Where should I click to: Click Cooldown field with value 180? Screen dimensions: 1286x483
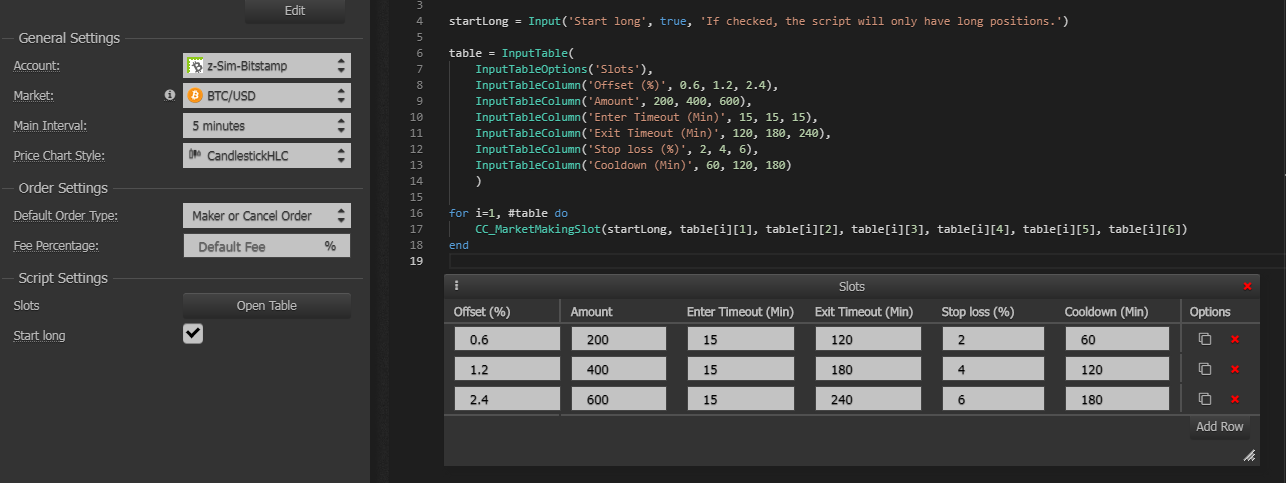(1117, 399)
